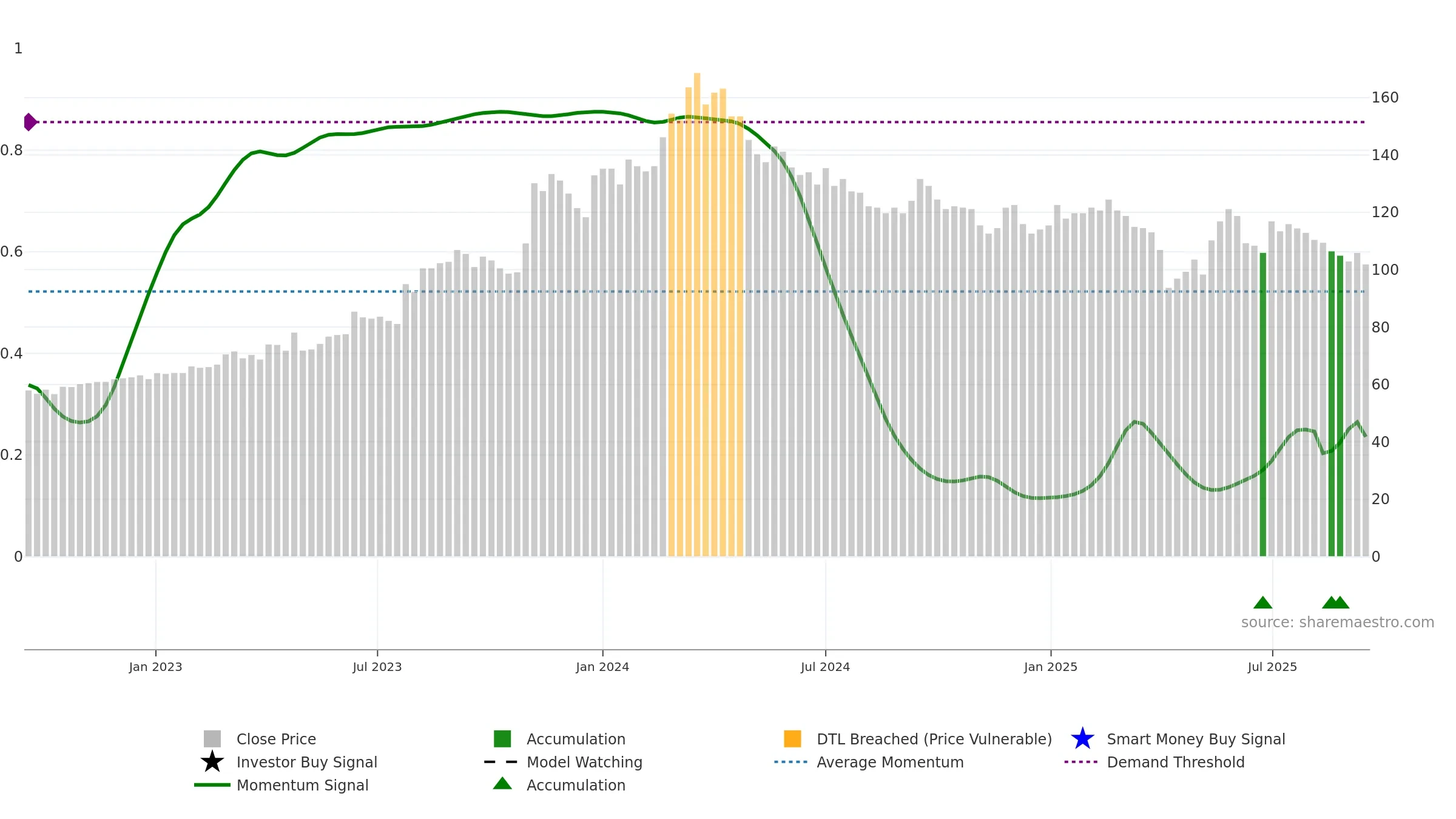1456x819 pixels.
Task: Click the source: sharemaestro.com text
Action: click(x=1338, y=622)
